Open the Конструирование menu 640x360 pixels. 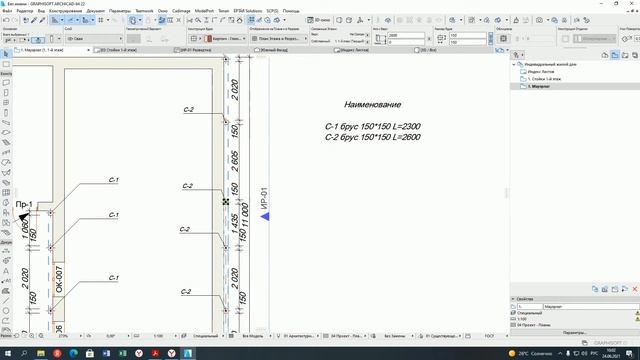(x=65, y=11)
